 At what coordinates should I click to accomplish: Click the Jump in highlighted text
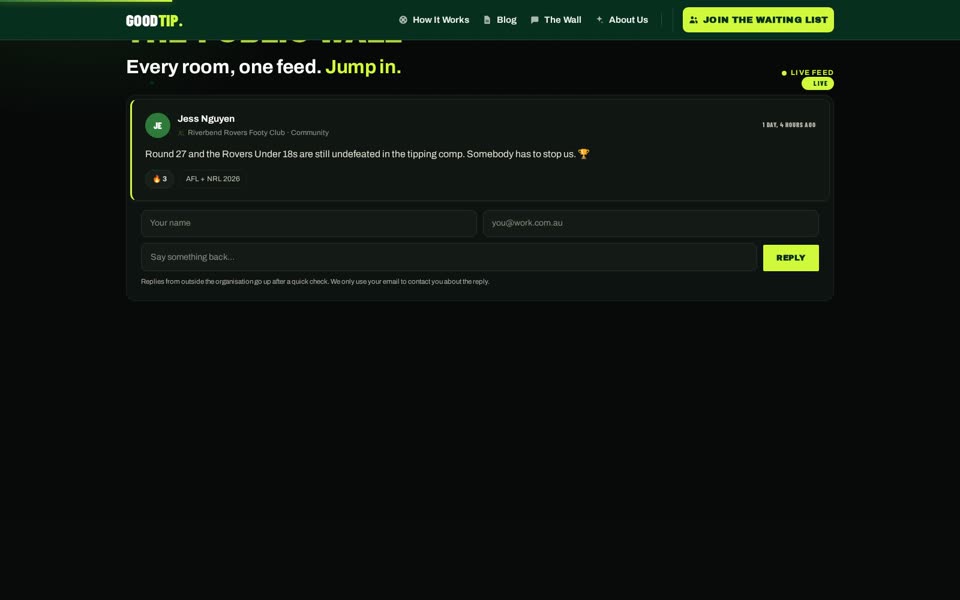(363, 67)
